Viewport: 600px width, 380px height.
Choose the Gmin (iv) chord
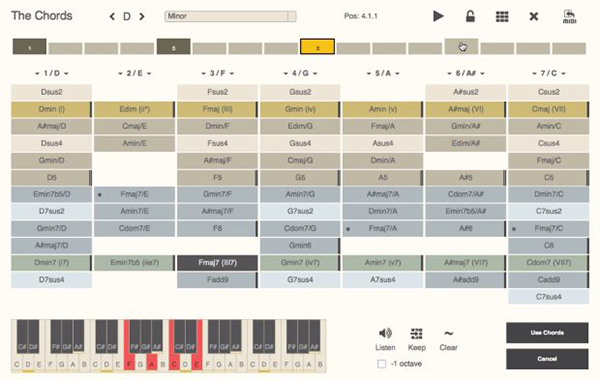300,109
